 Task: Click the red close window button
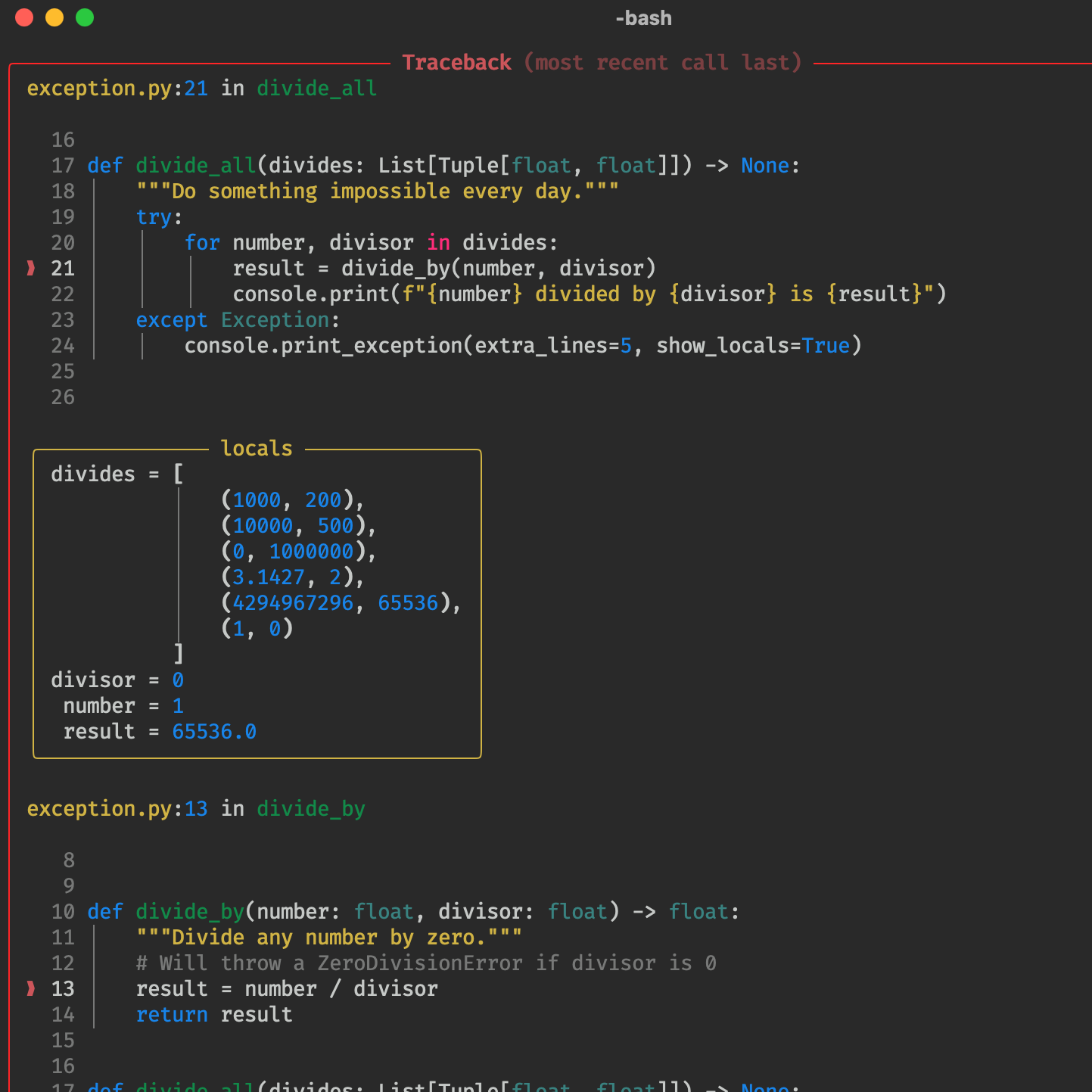tap(24, 17)
